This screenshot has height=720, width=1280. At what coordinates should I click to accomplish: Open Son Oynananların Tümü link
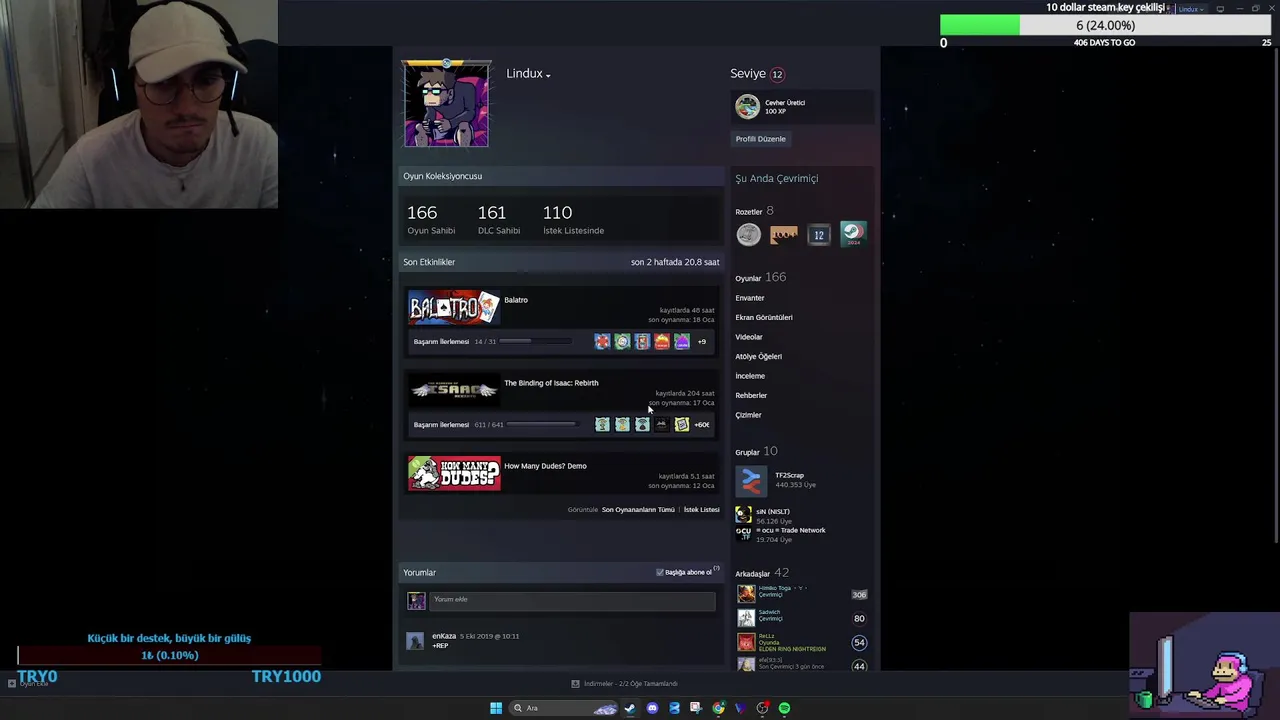click(x=638, y=510)
